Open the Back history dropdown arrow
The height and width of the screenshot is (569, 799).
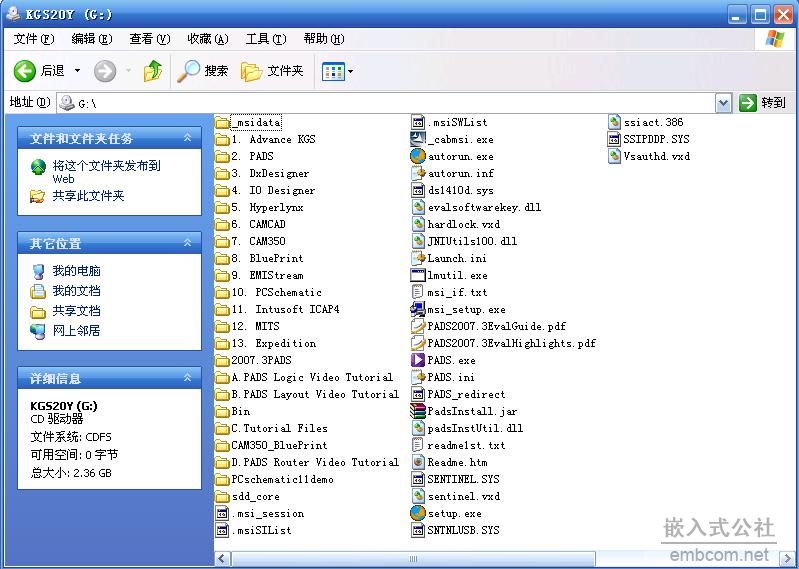pos(77,71)
